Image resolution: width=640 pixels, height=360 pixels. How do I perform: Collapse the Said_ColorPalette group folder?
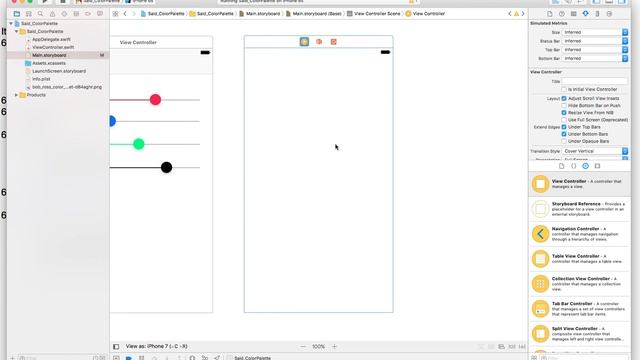16,31
